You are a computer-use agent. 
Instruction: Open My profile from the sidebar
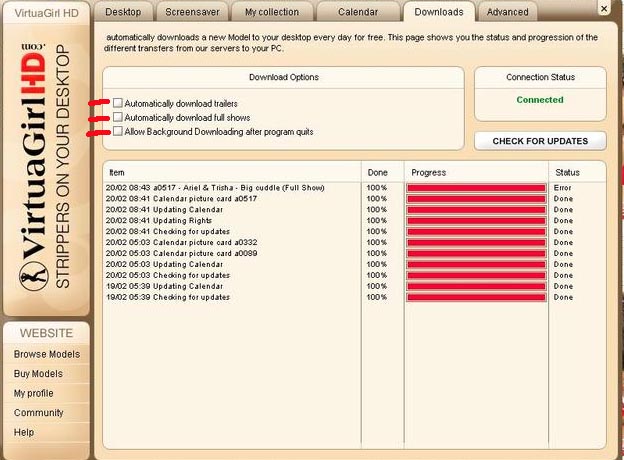tap(34, 393)
